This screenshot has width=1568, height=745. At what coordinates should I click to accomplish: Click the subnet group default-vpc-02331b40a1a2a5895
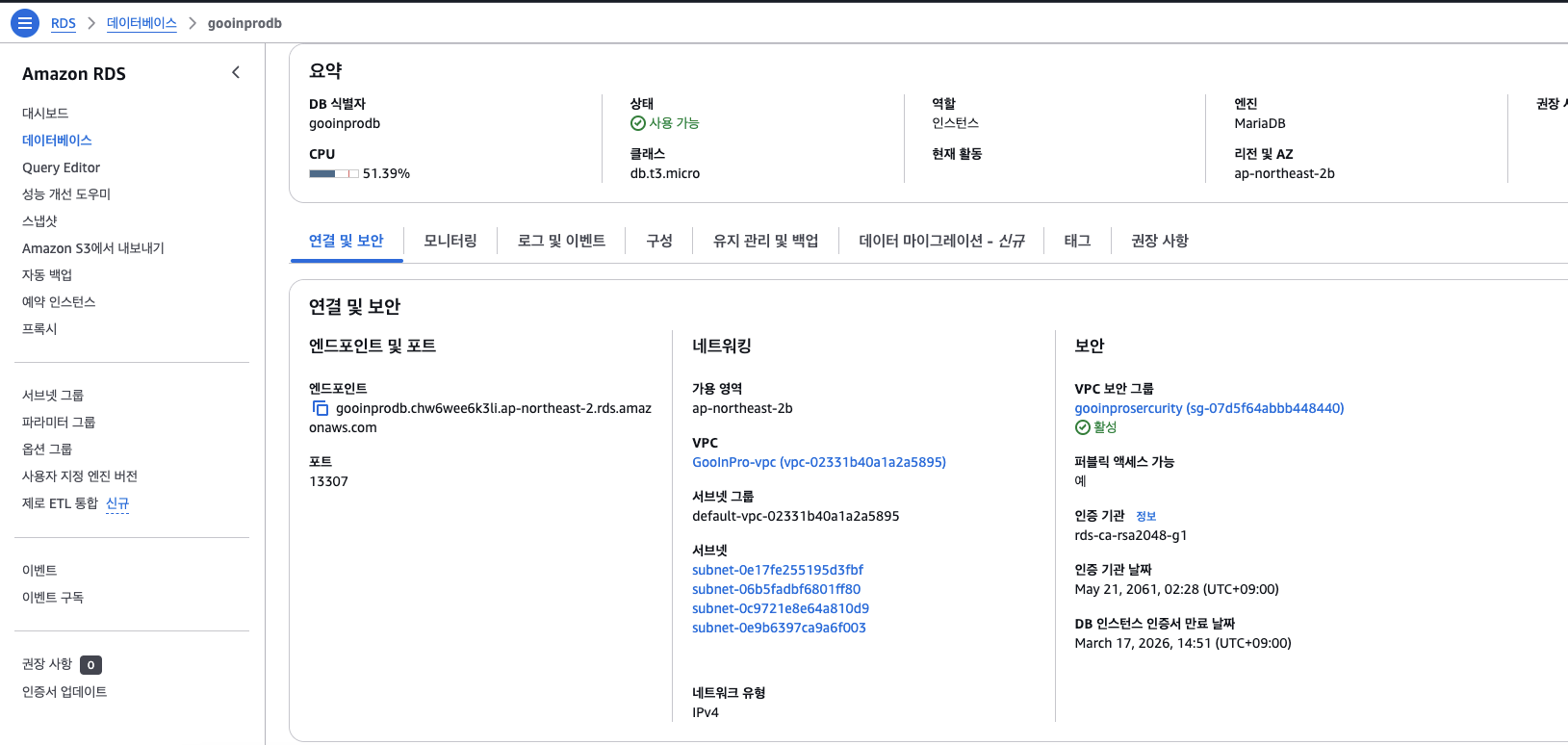pyautogui.click(x=796, y=516)
